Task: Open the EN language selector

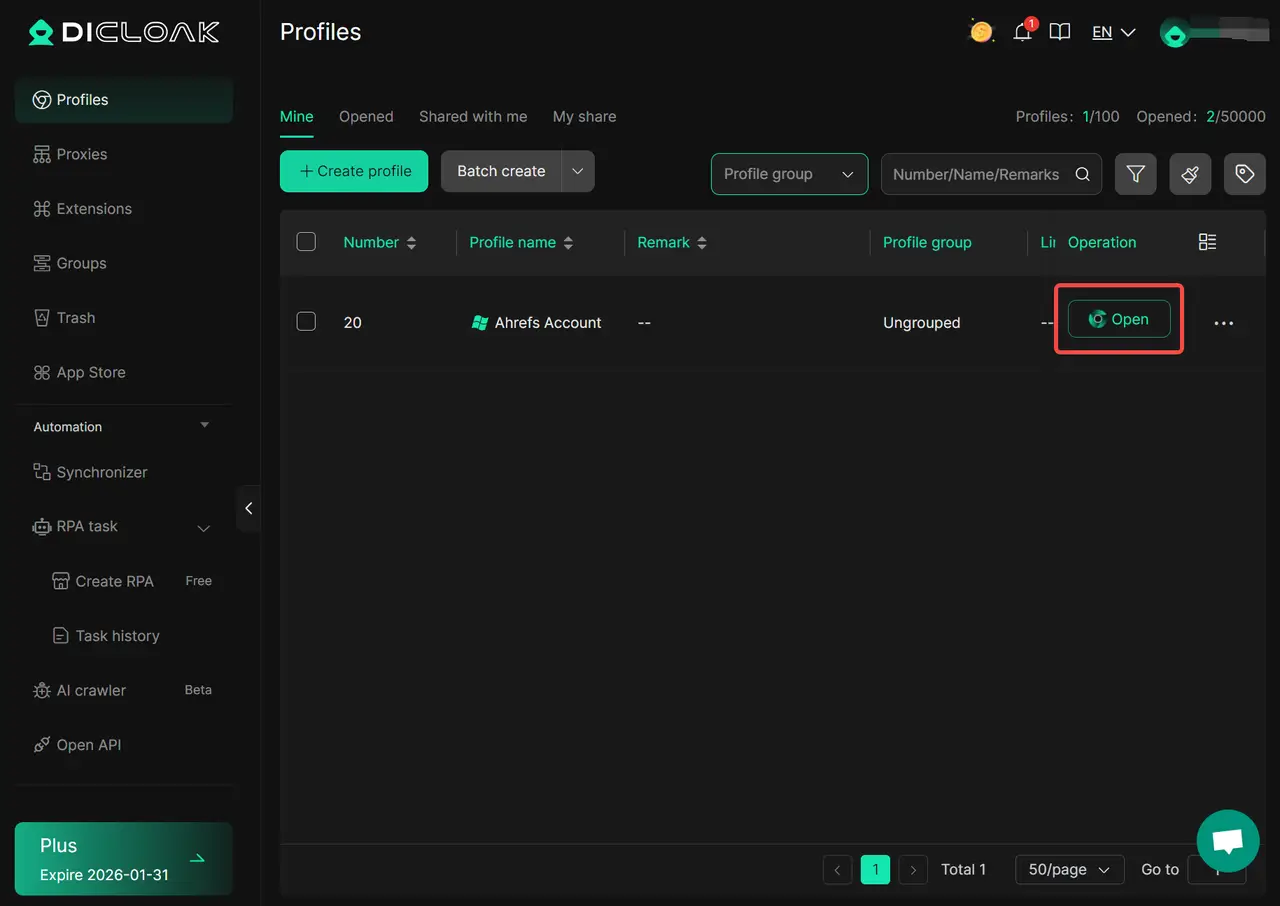Action: point(1113,32)
